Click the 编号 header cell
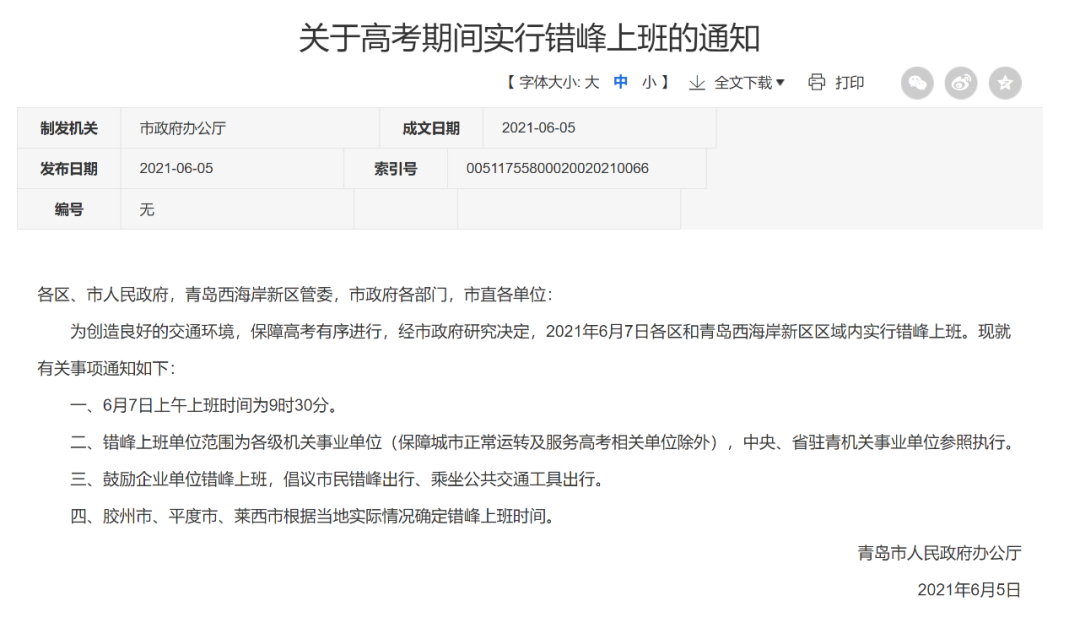Screen dimensions: 1080x639 (69, 210)
